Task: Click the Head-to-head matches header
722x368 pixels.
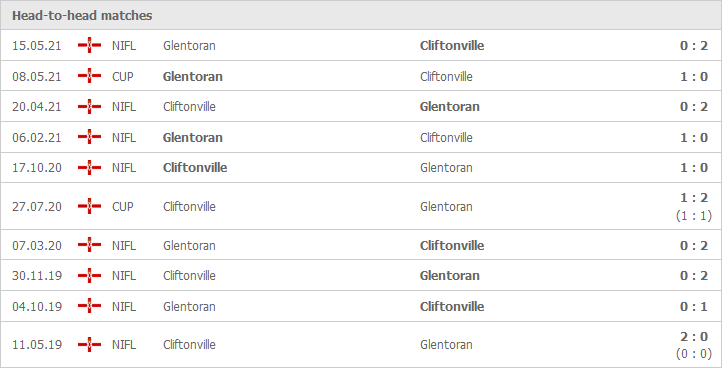Action: pos(82,16)
